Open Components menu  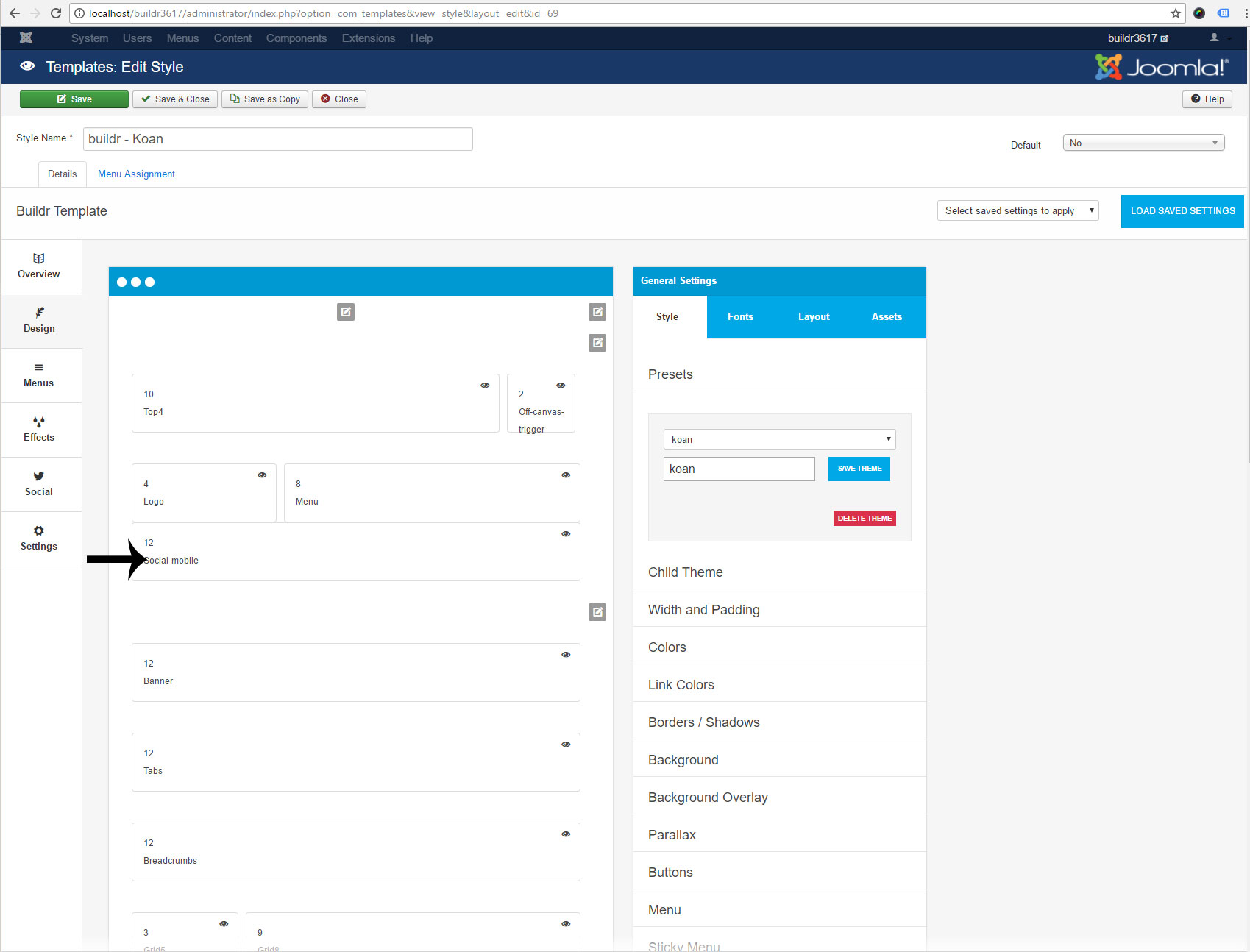(296, 38)
